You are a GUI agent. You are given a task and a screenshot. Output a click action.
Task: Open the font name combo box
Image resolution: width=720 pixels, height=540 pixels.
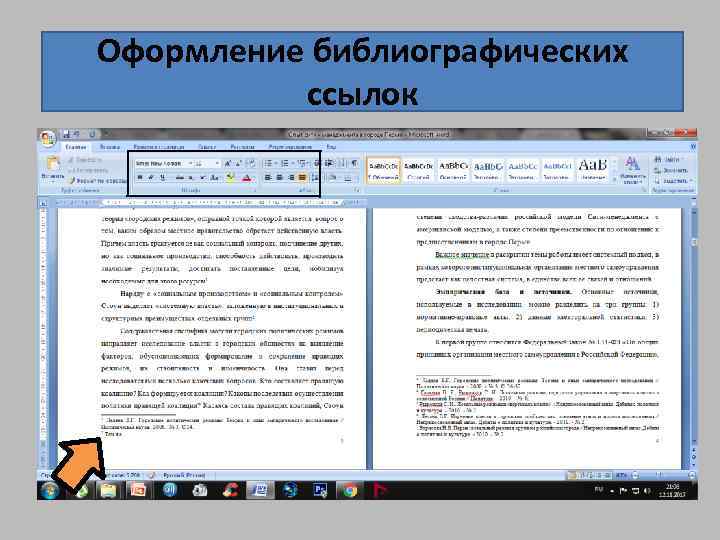[x=163, y=163]
